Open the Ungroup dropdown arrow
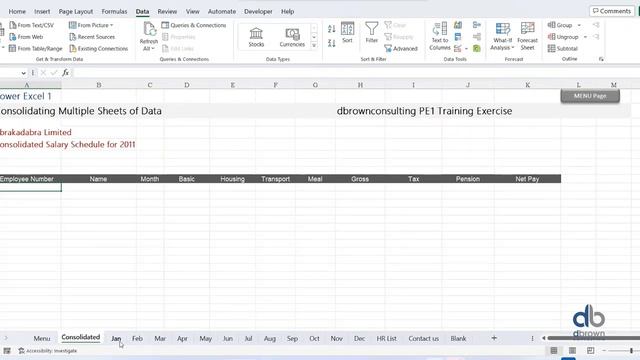The image size is (640, 360). (x=585, y=37)
